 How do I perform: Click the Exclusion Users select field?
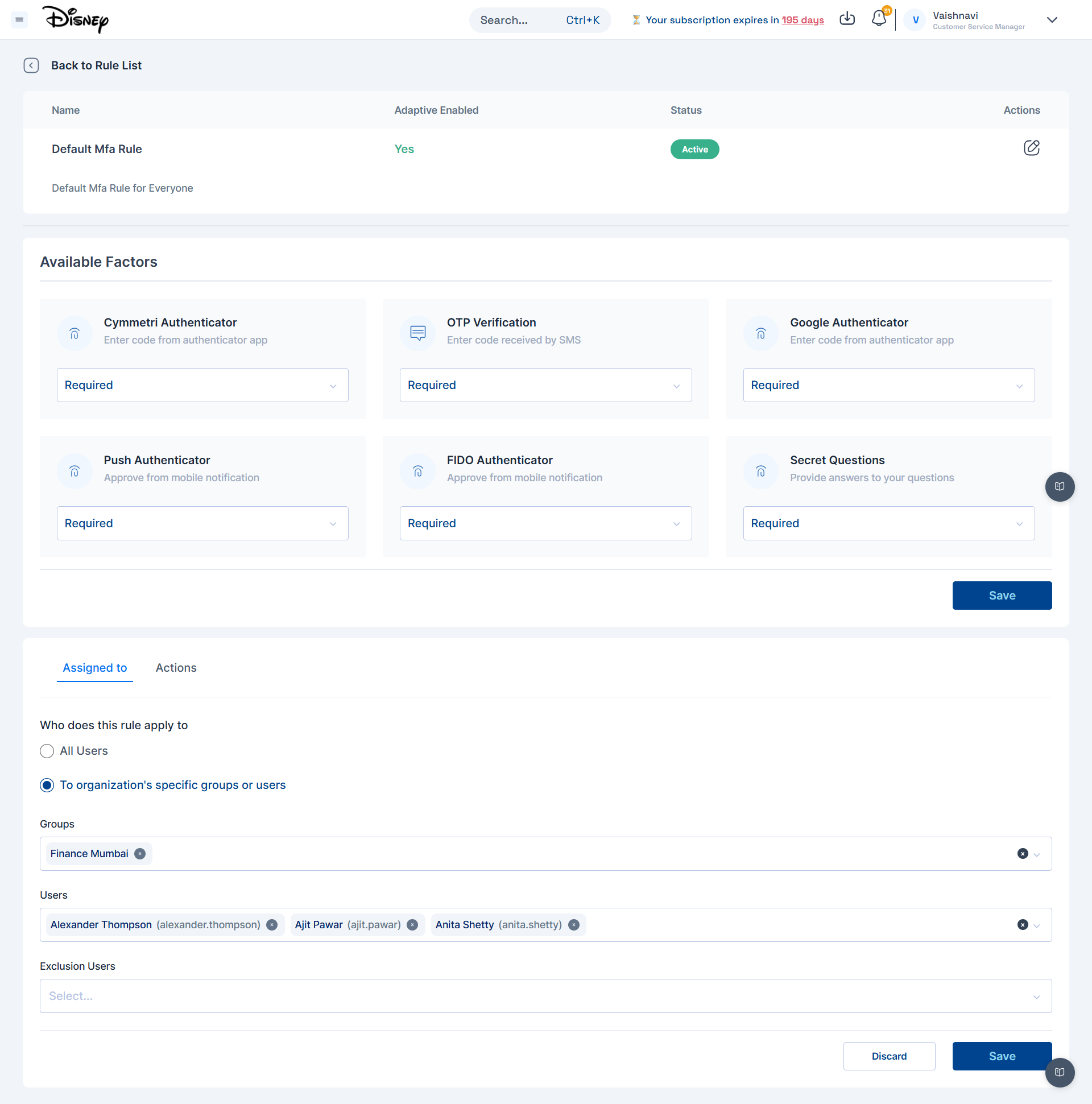(x=537, y=995)
